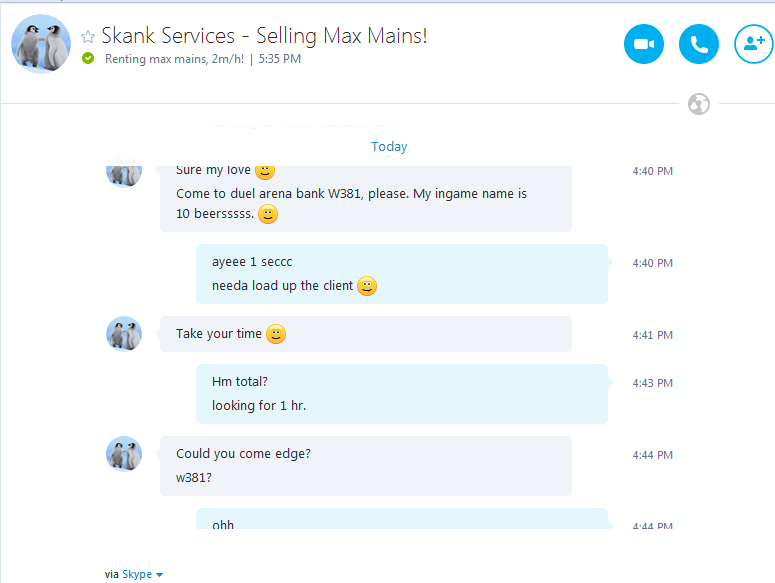Click smiley emoticon after 'Take your time'

pos(276,334)
